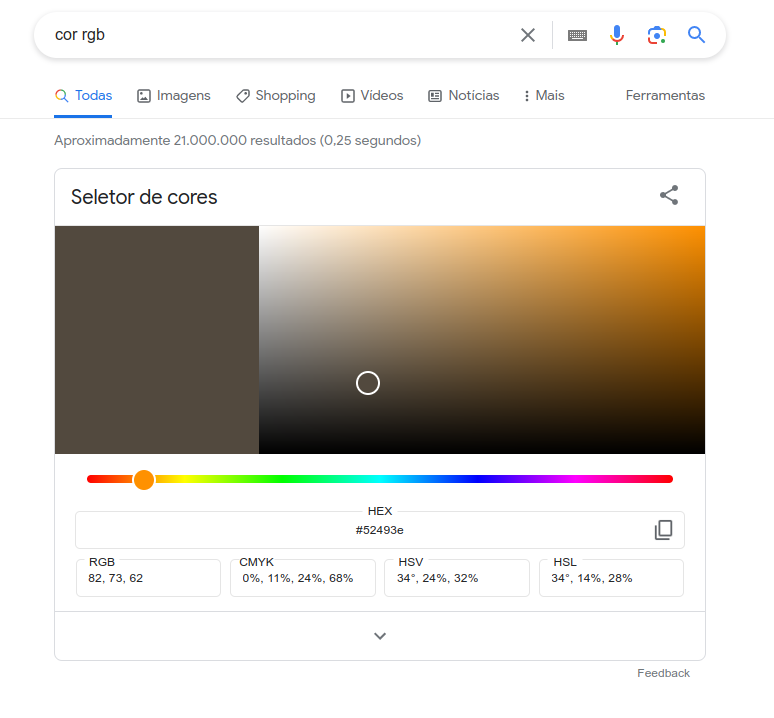The image size is (774, 718).
Task: Search by image using the camera icon
Action: [x=657, y=35]
